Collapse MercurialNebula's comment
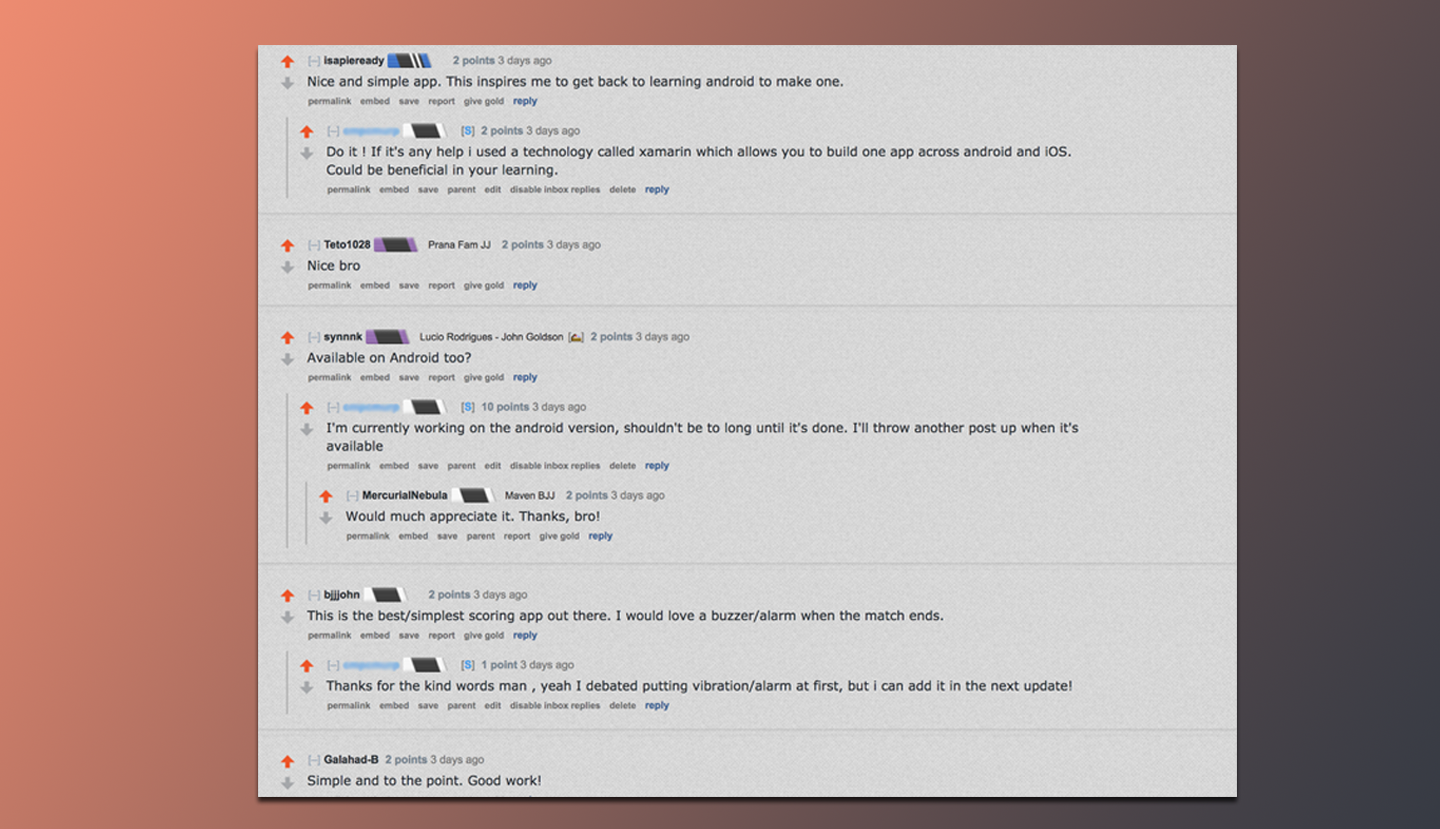The height and width of the screenshot is (829, 1440). [352, 496]
